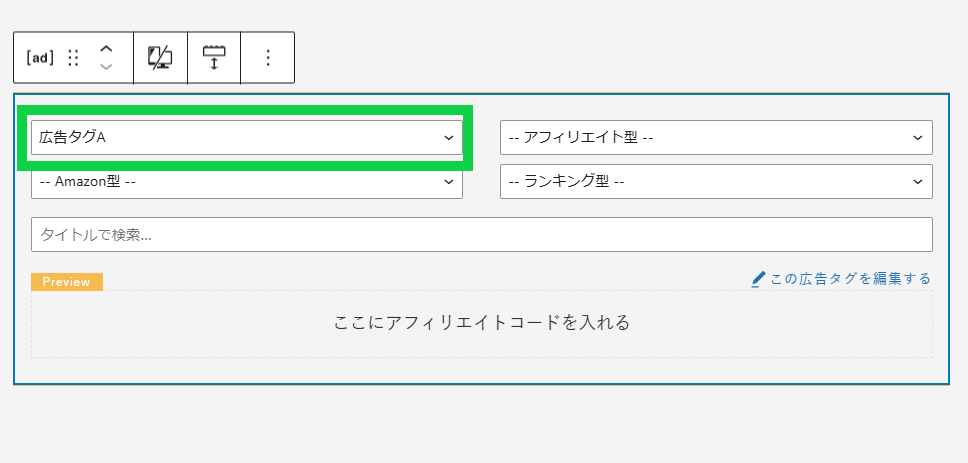This screenshot has width=968, height=463.
Task: Follow the この広告タグを編集する link
Action: coord(850,279)
